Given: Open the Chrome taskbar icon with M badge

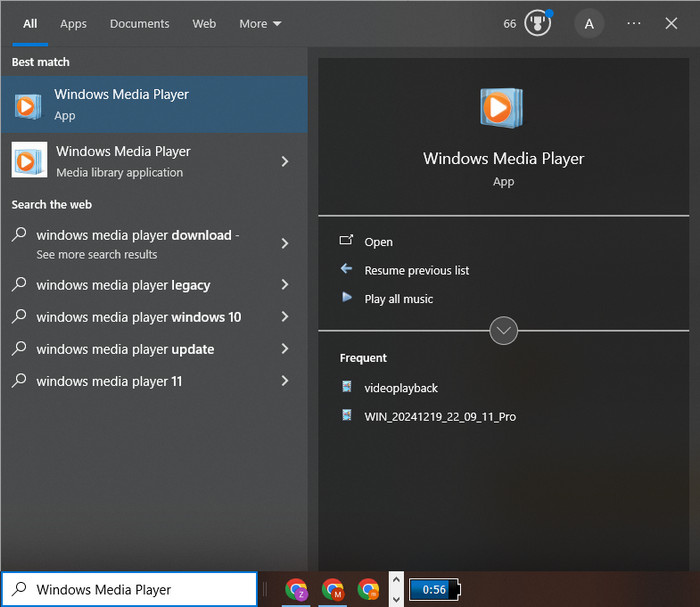Looking at the screenshot, I should click(333, 590).
